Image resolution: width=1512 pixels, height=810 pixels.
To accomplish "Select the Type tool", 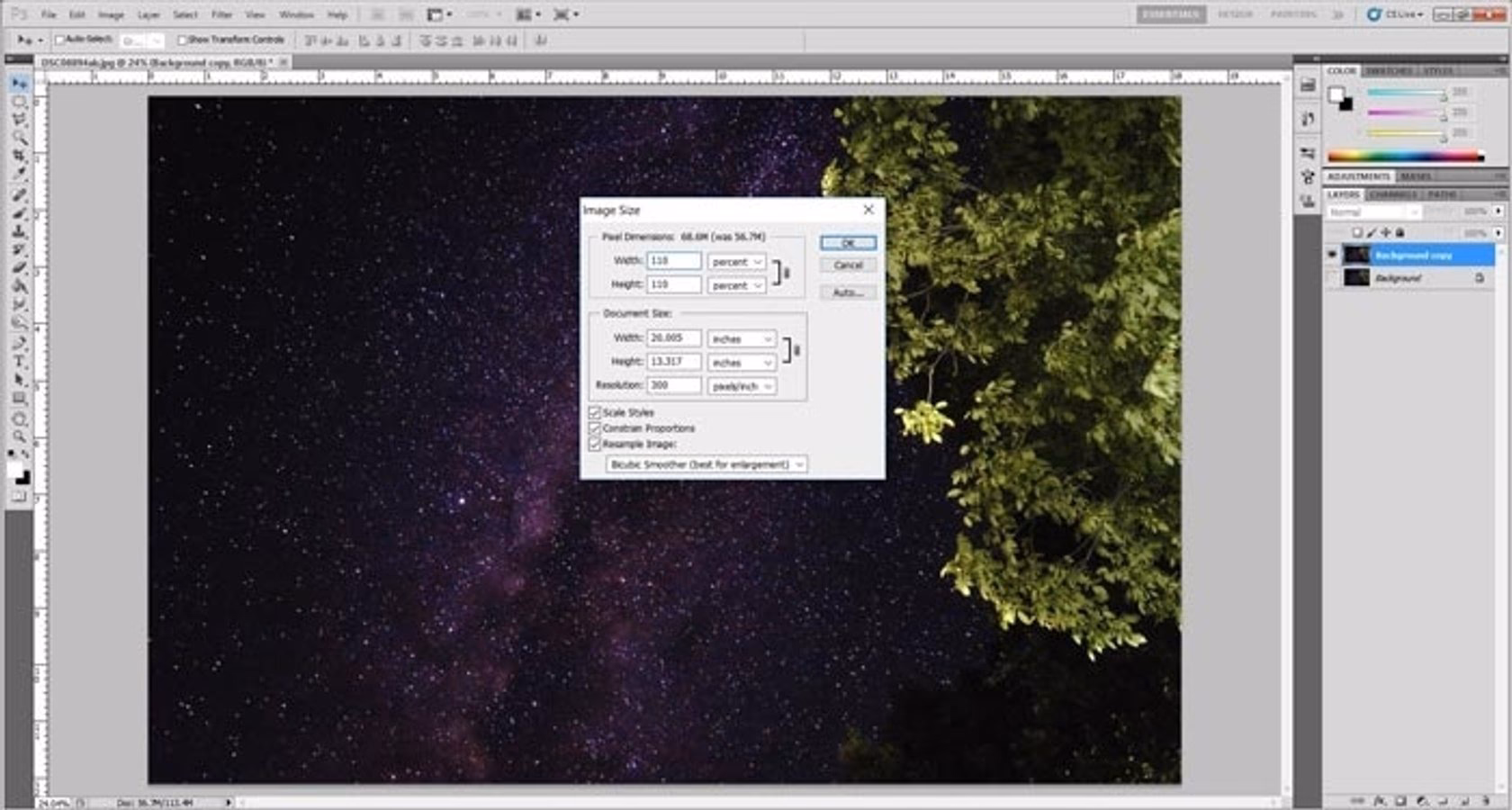I will (x=19, y=362).
